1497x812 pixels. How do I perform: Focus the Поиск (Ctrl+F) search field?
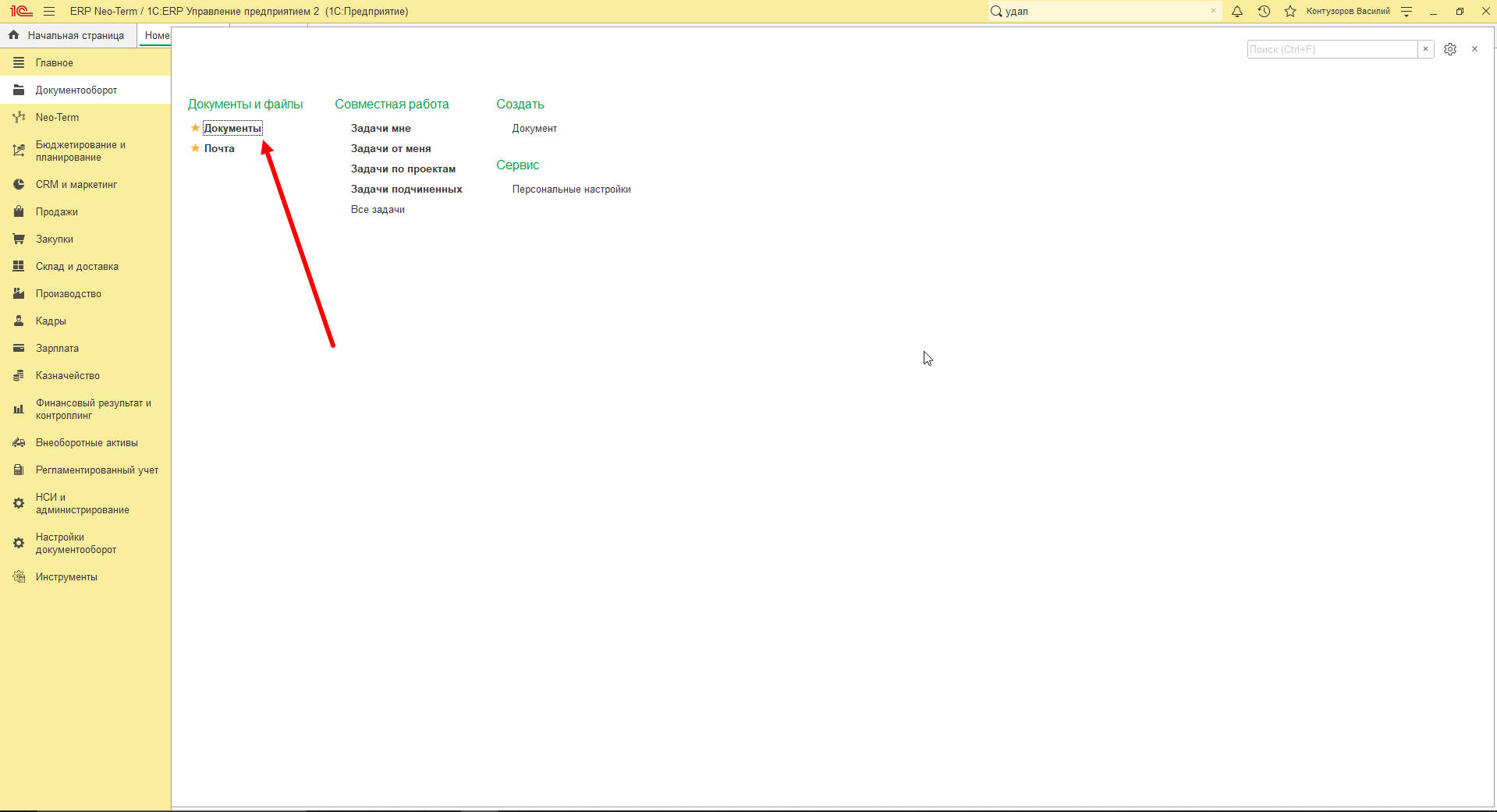[x=1332, y=49]
